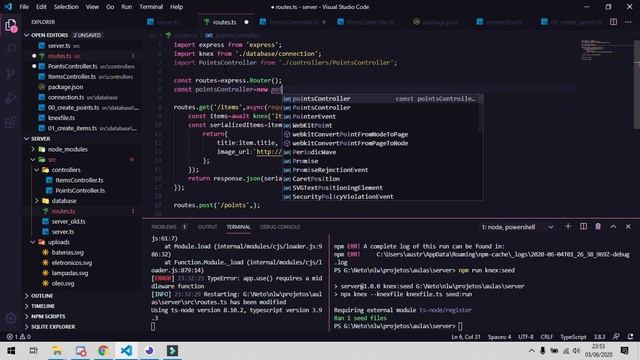Open Source Control view in activity bar
Viewport: 640px width, 360px height.
pyautogui.click(x=11, y=73)
